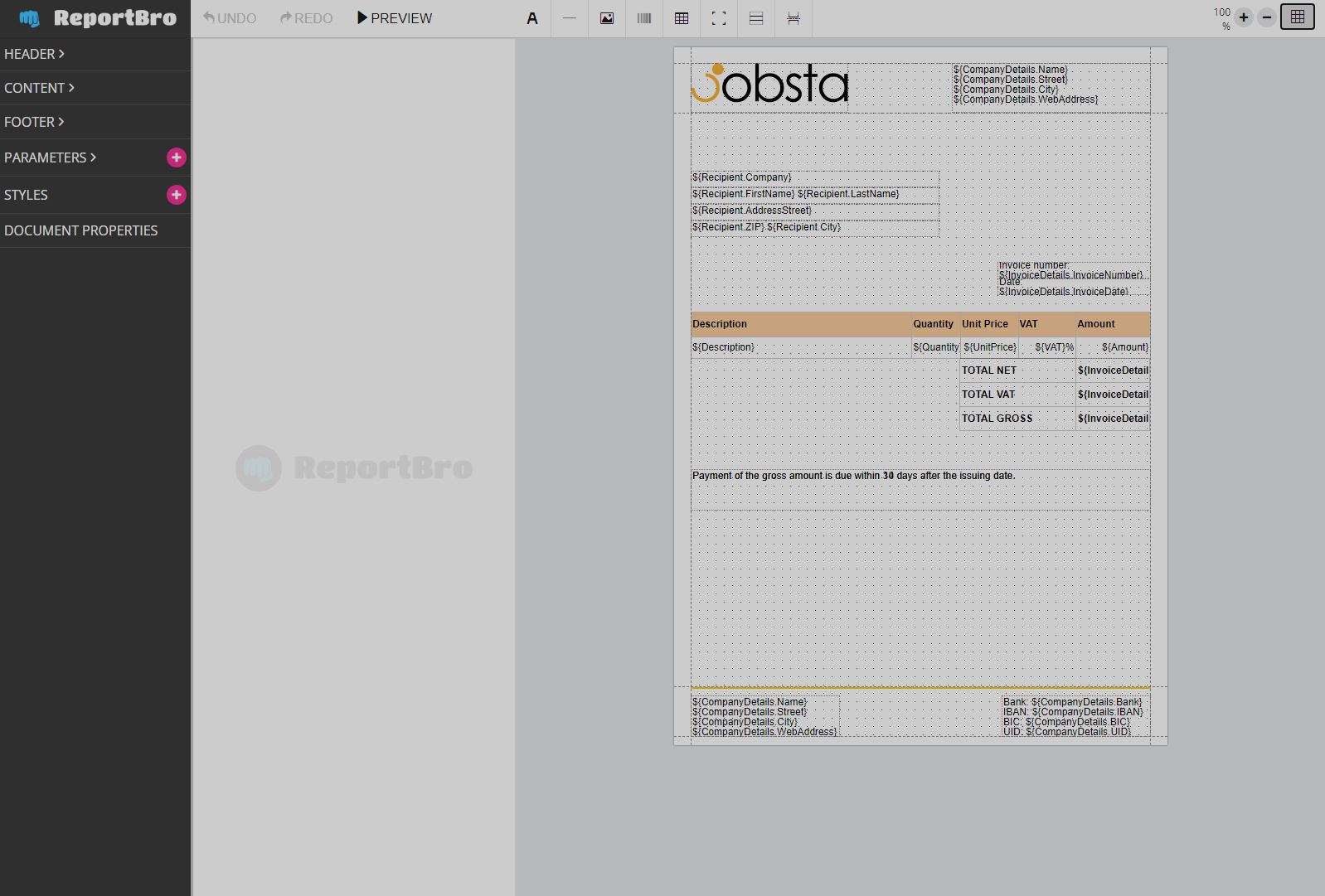Expand the HEADER section in sidebar
Image resolution: width=1325 pixels, height=896 pixels.
pyautogui.click(x=95, y=54)
